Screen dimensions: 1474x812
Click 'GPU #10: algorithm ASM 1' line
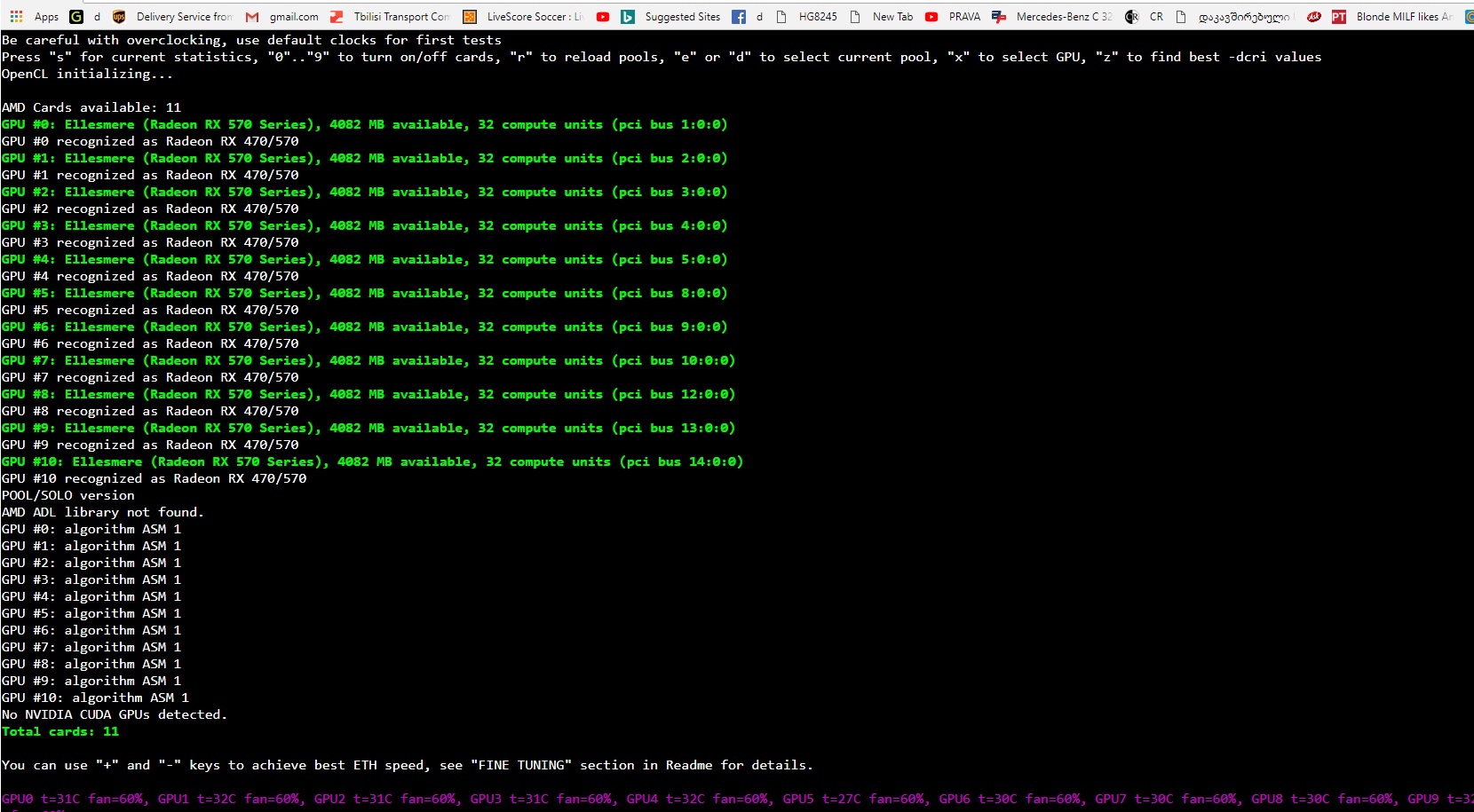[x=95, y=698]
